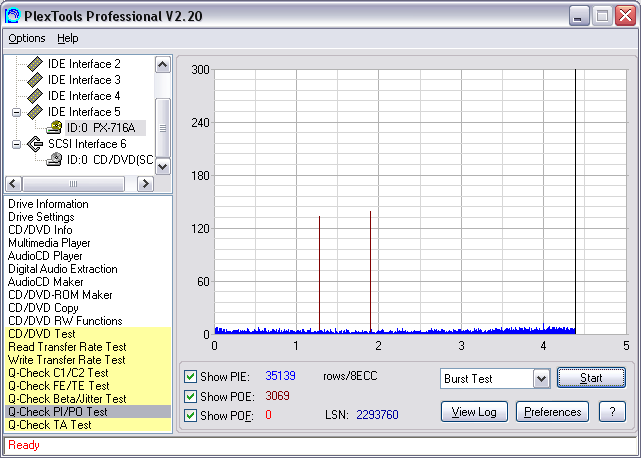Open AudioCD Maker
This screenshot has height=458, width=641.
pyautogui.click(x=45, y=282)
